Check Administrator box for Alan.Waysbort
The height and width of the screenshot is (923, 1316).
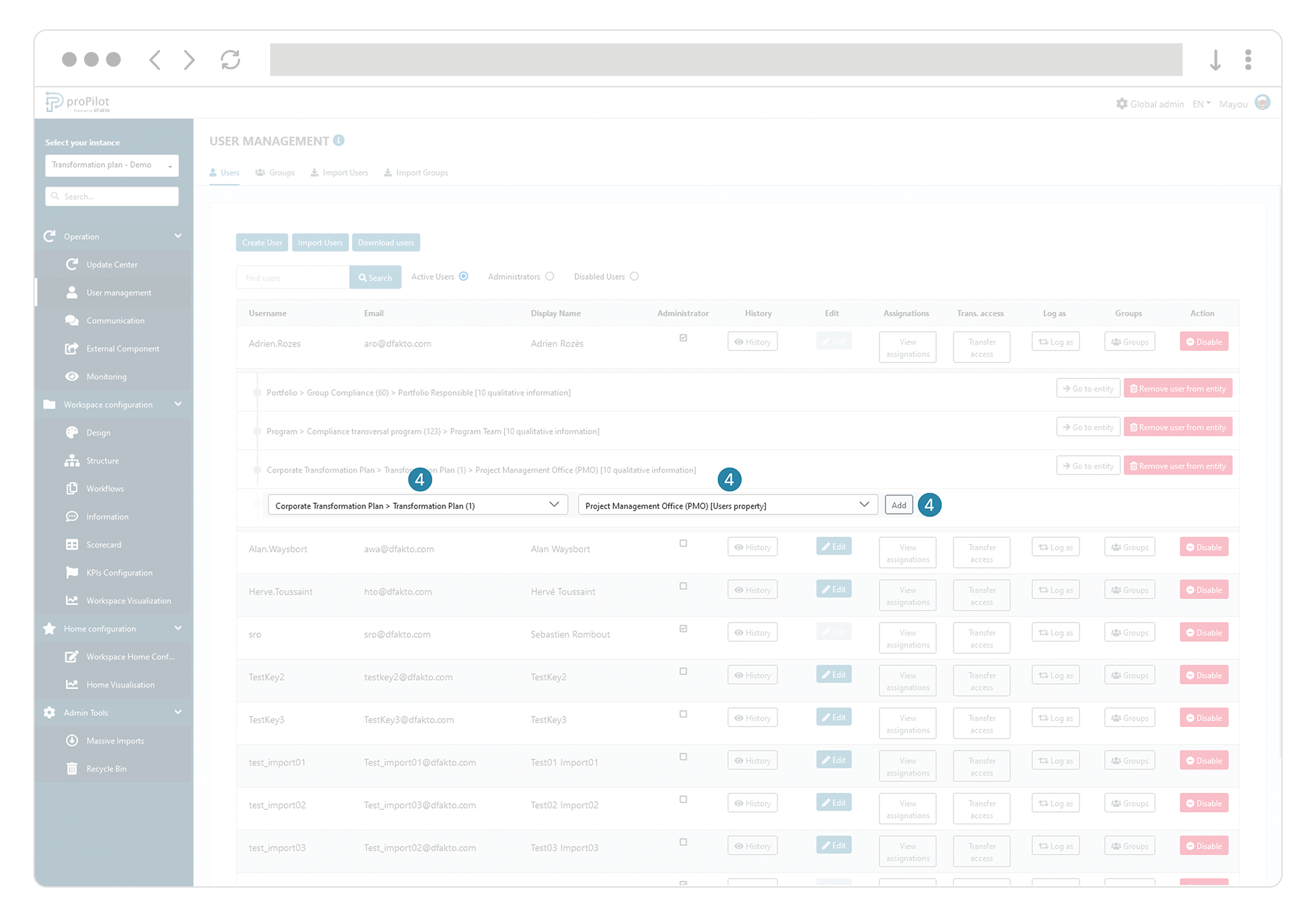683,544
